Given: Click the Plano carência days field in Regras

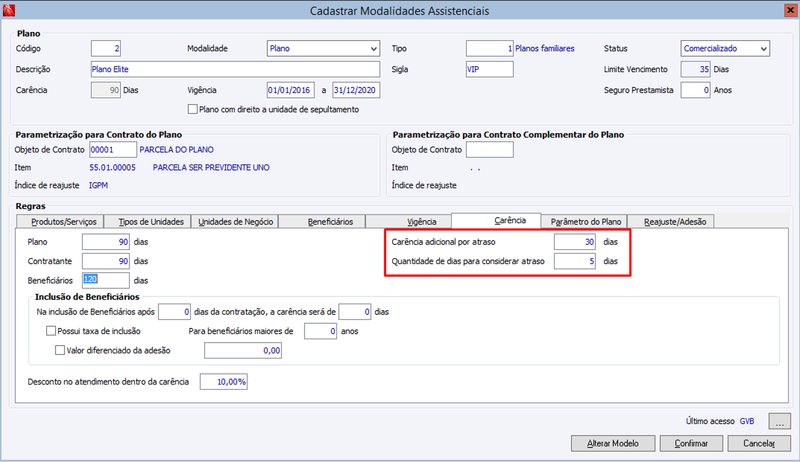Looking at the screenshot, I should (106, 242).
